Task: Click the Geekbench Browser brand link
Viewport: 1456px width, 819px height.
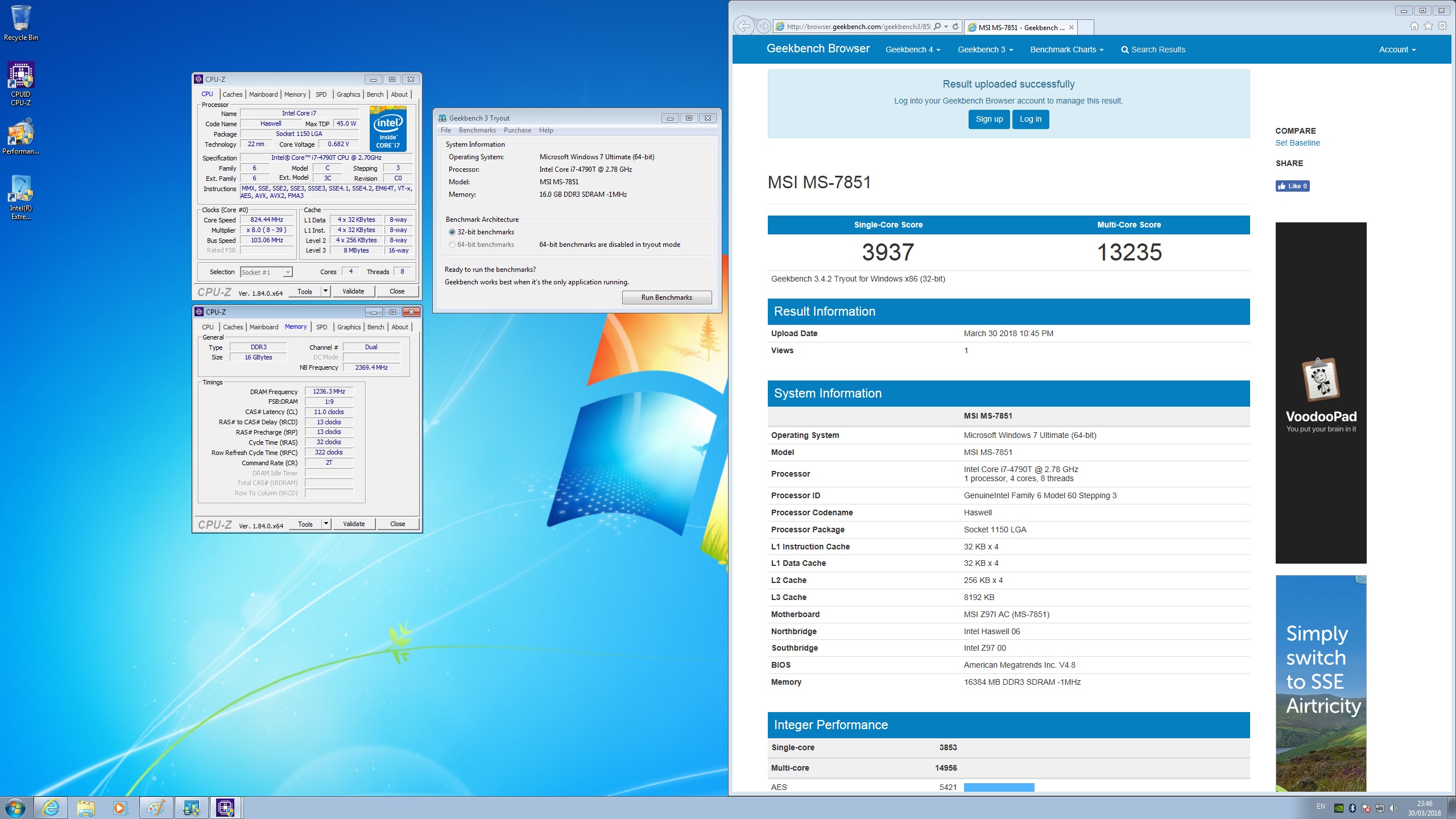Action: click(818, 49)
